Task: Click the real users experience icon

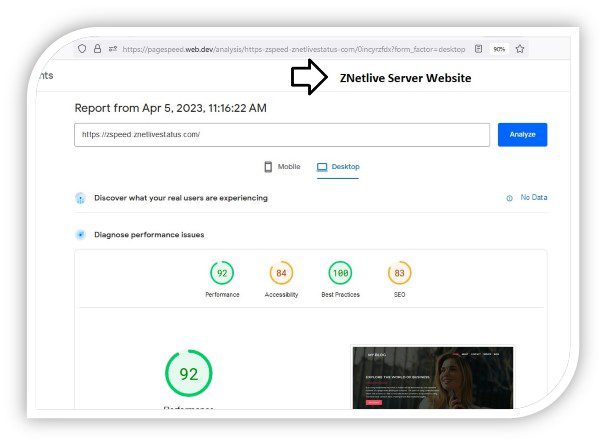Action: 80,198
